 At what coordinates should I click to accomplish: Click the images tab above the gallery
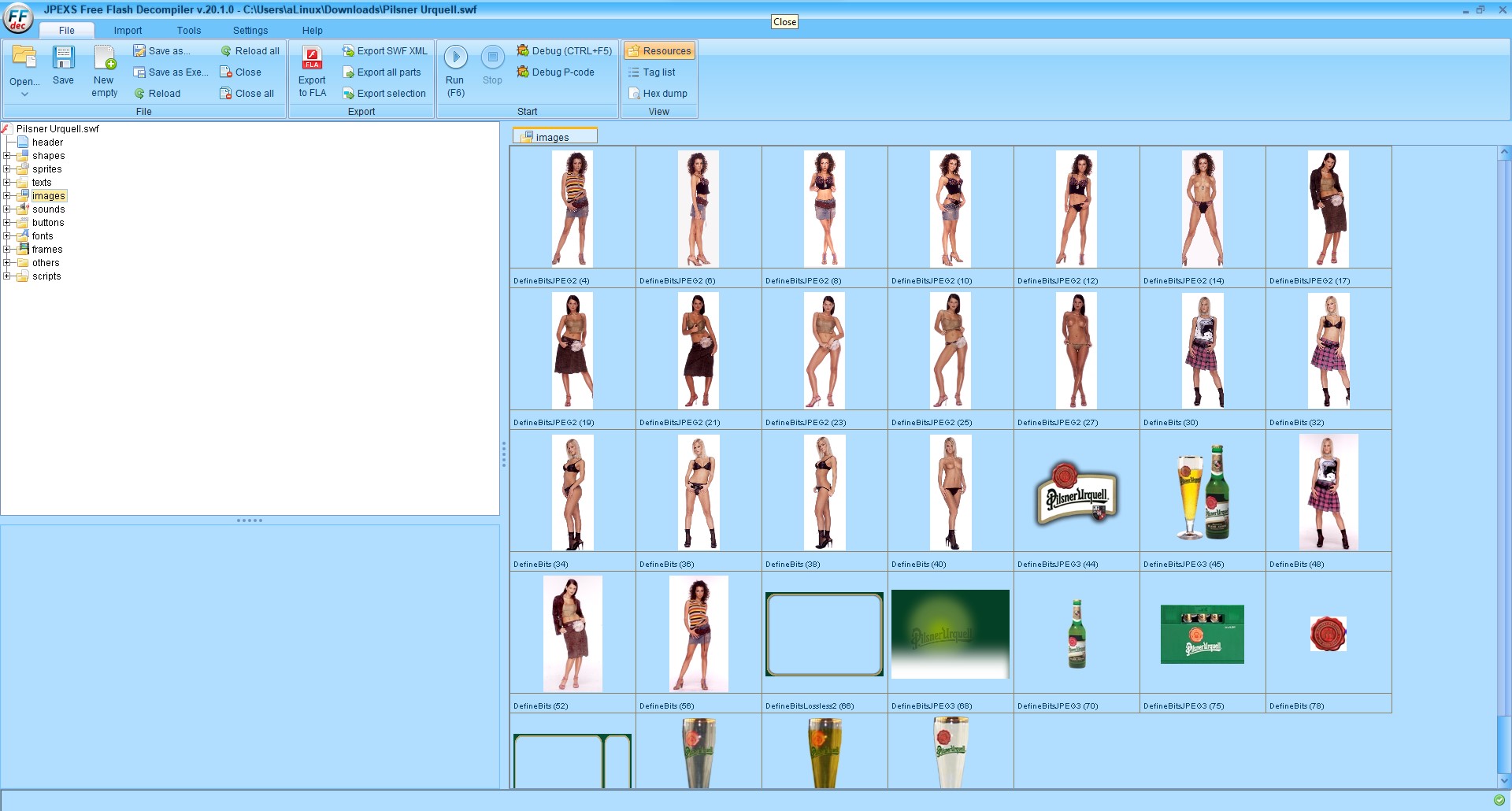pos(554,137)
